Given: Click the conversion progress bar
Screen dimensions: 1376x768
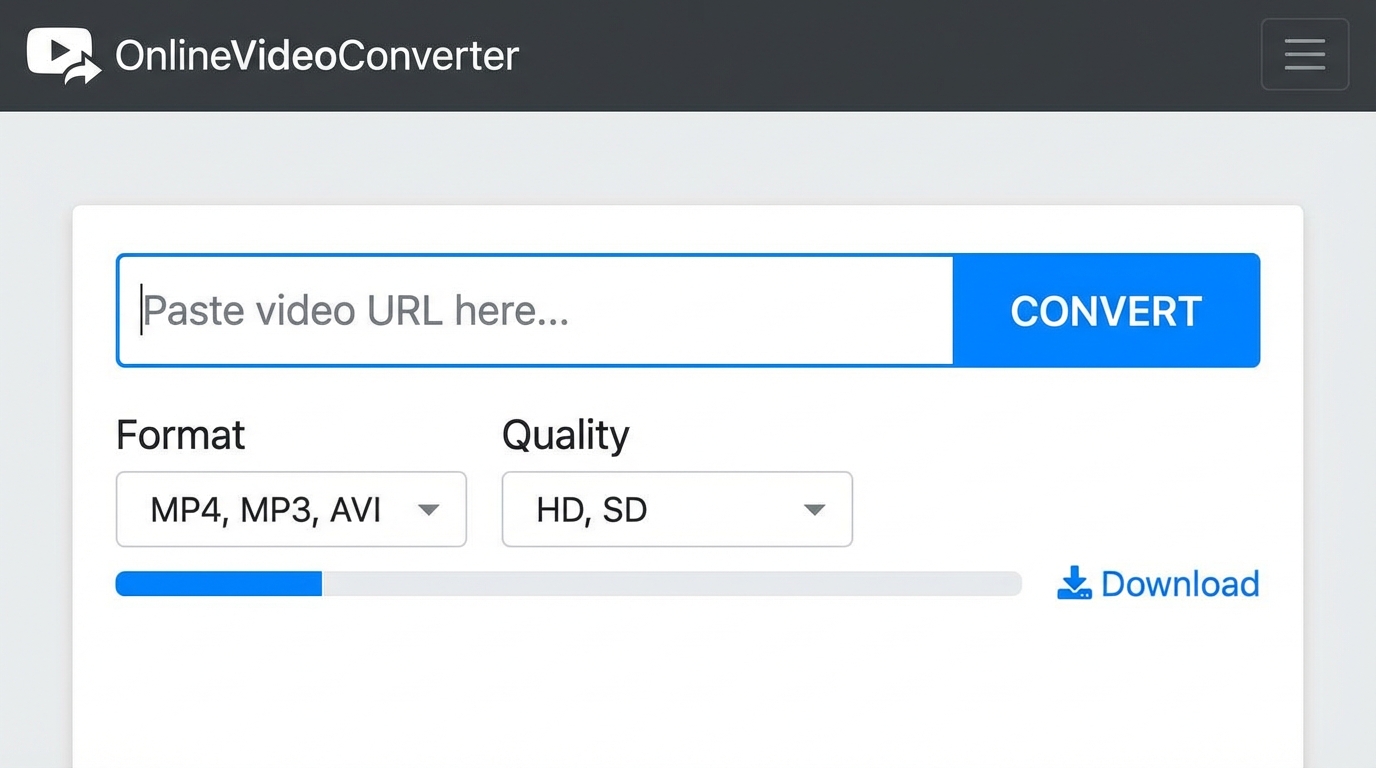Looking at the screenshot, I should 569,583.
